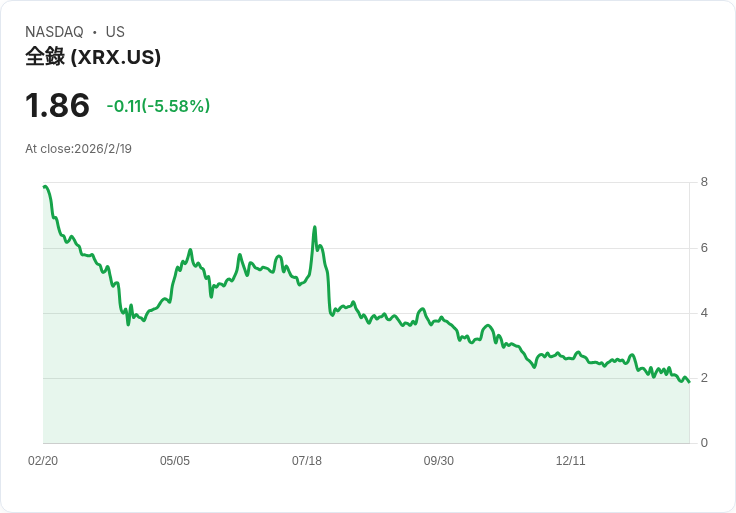
Task: Click the -0.11(-5.58%) price change
Action: point(158,106)
